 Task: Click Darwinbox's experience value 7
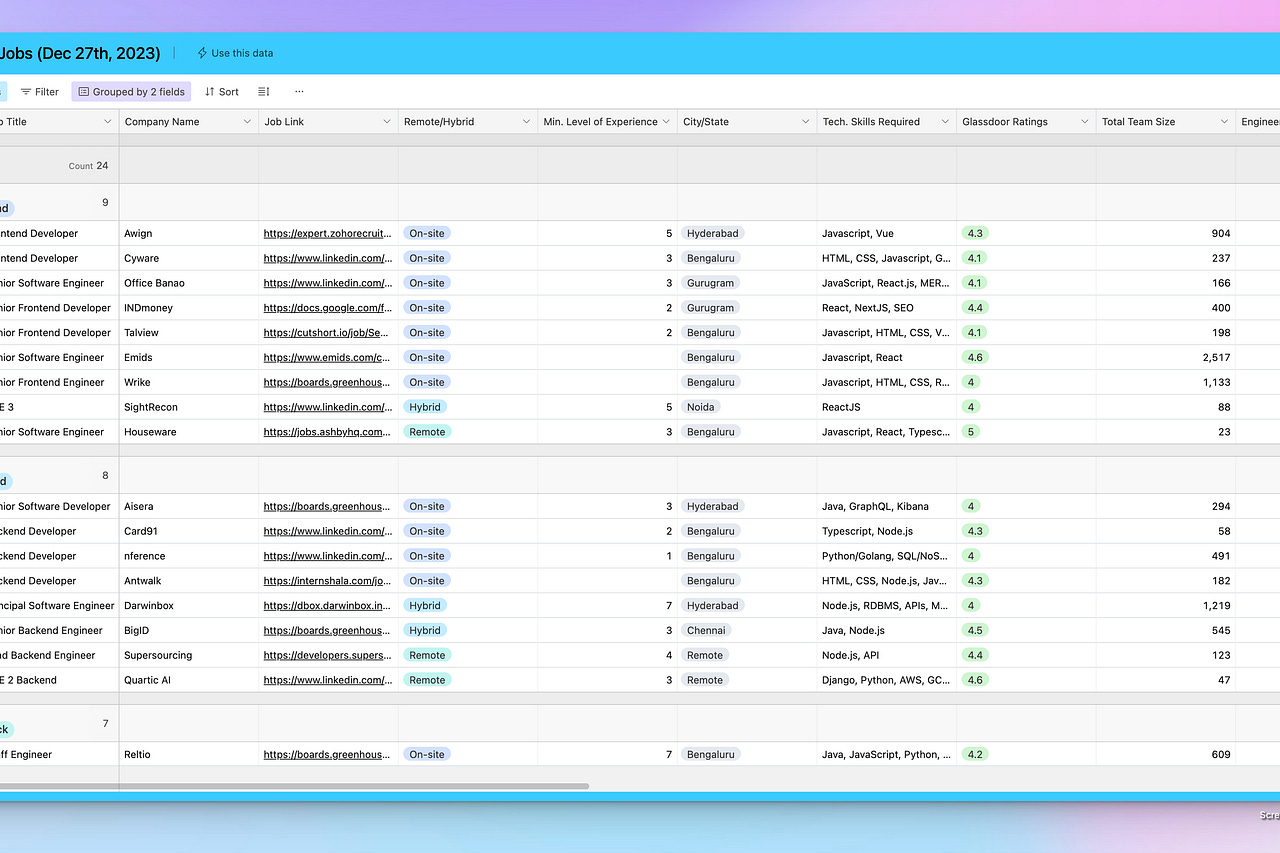click(669, 606)
